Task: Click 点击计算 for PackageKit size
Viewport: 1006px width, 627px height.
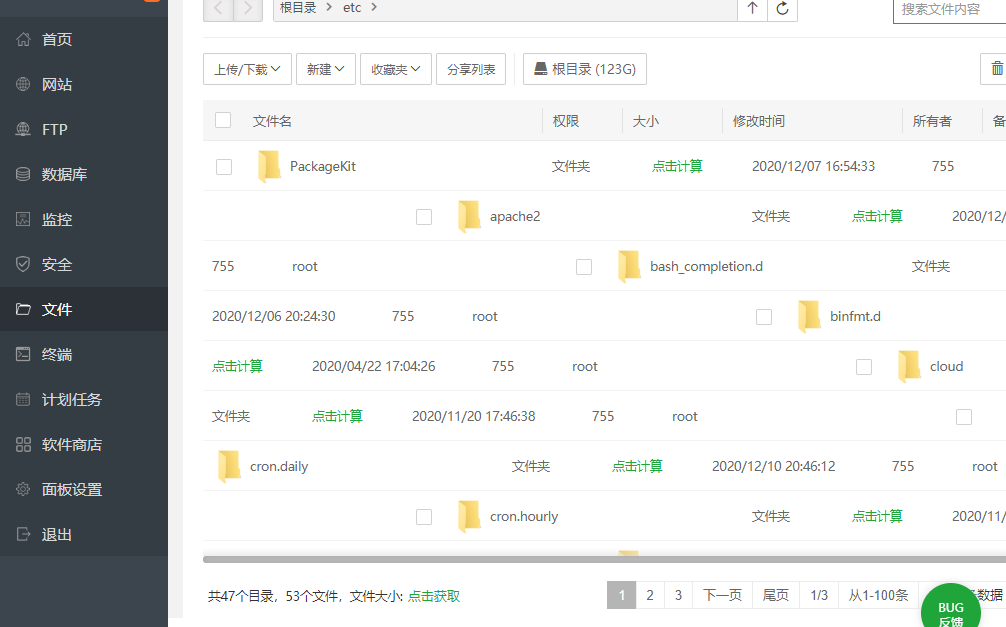Action: [677, 166]
